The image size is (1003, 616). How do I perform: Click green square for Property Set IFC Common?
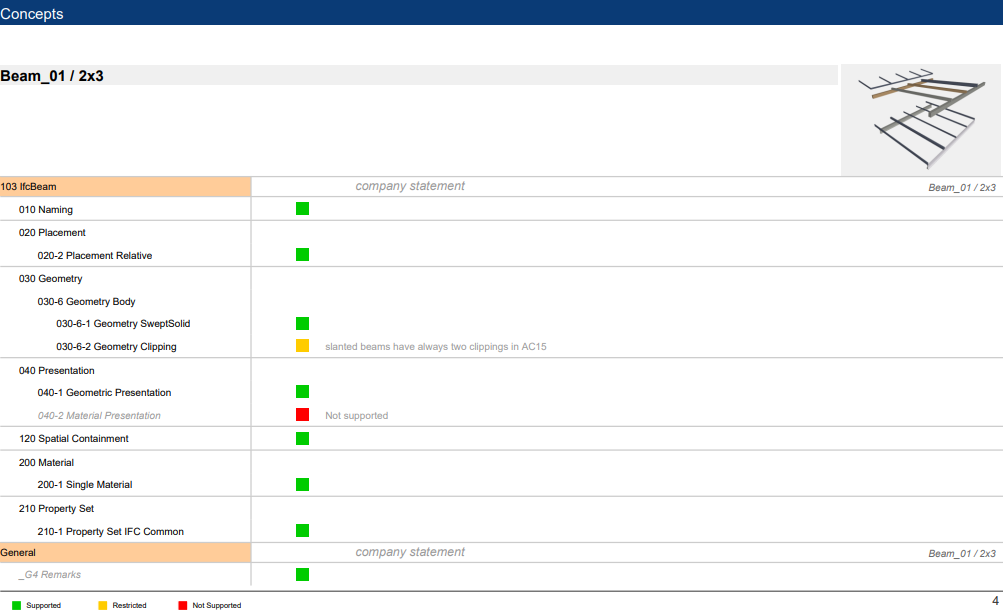302,531
